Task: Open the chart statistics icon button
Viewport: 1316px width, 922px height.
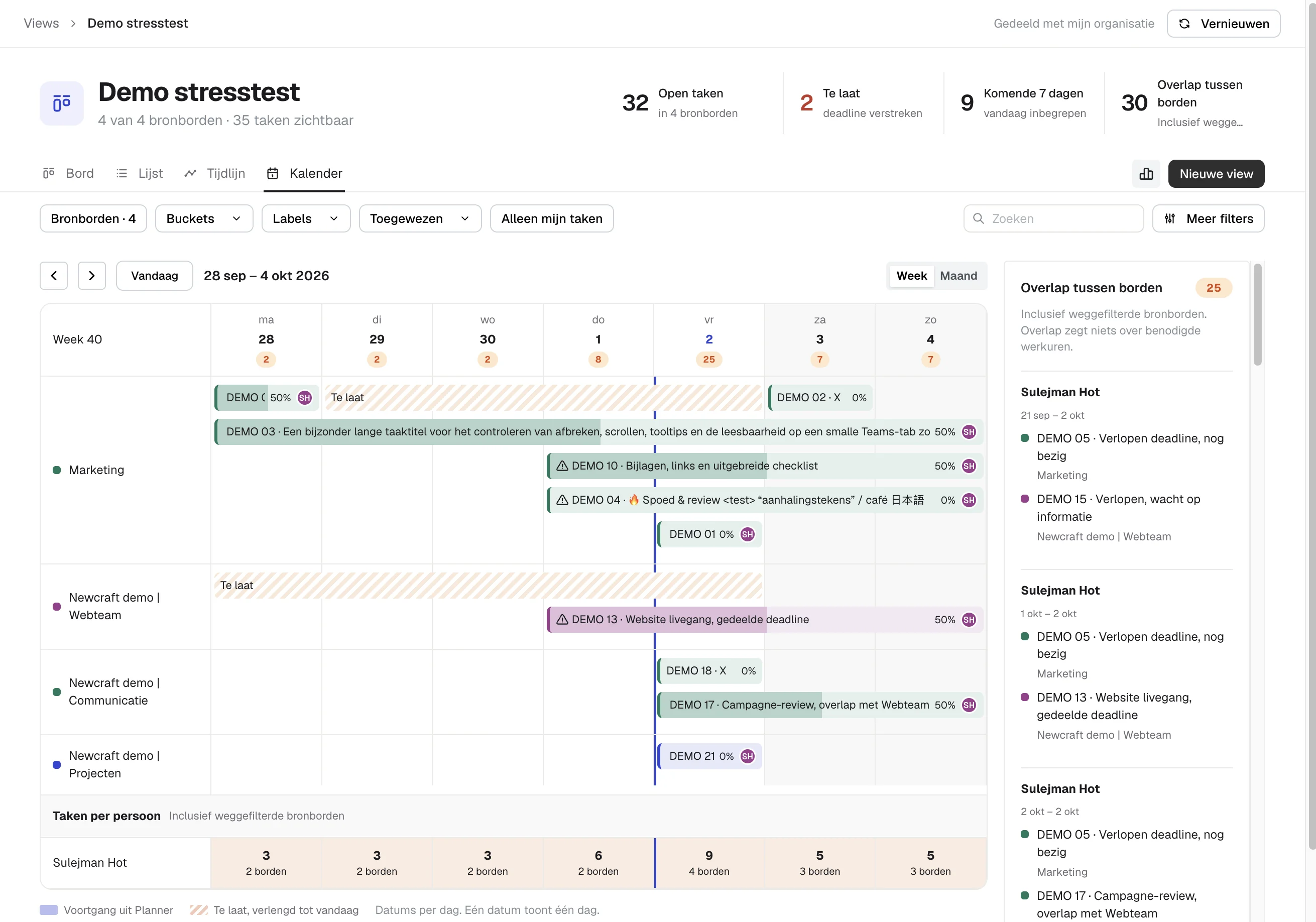Action: click(1146, 174)
